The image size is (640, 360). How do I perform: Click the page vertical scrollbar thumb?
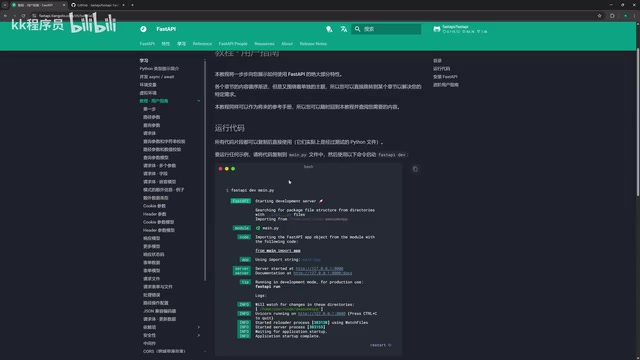click(638, 122)
